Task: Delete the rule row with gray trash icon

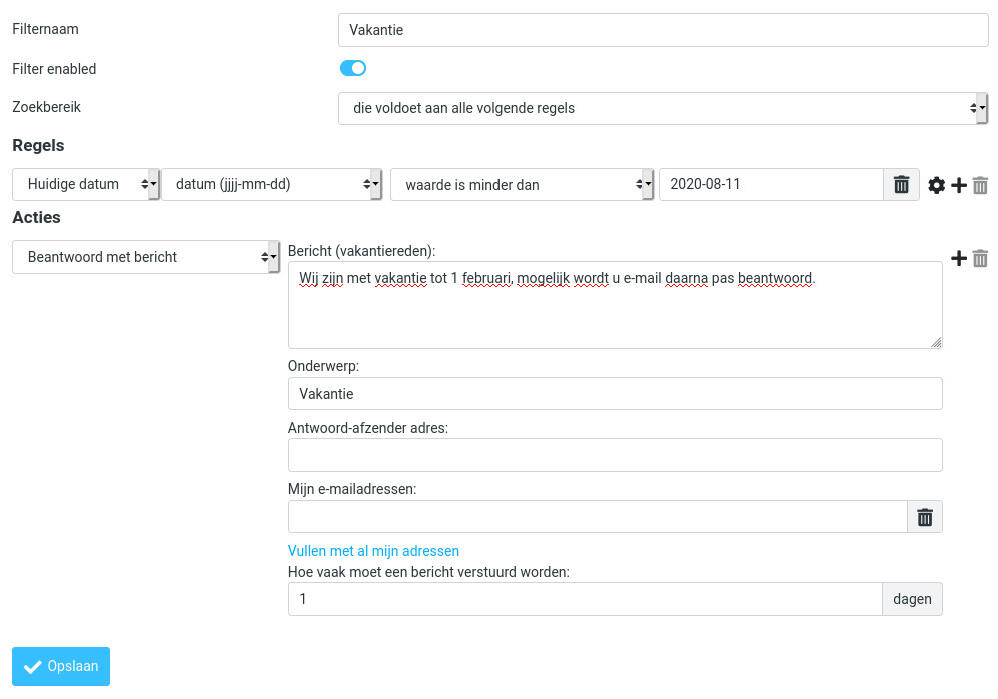Action: click(980, 185)
